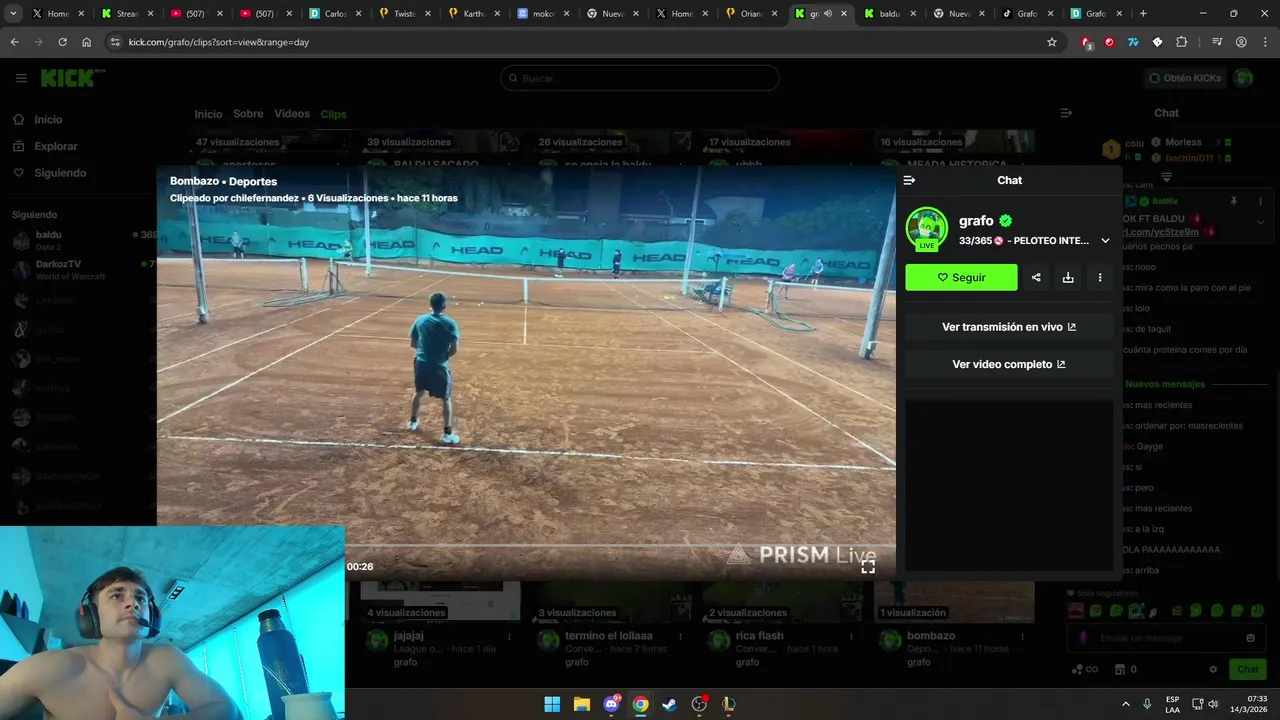Viewport: 1280px width, 720px height.
Task: Switch to channel Videos tab
Action: tap(292, 114)
